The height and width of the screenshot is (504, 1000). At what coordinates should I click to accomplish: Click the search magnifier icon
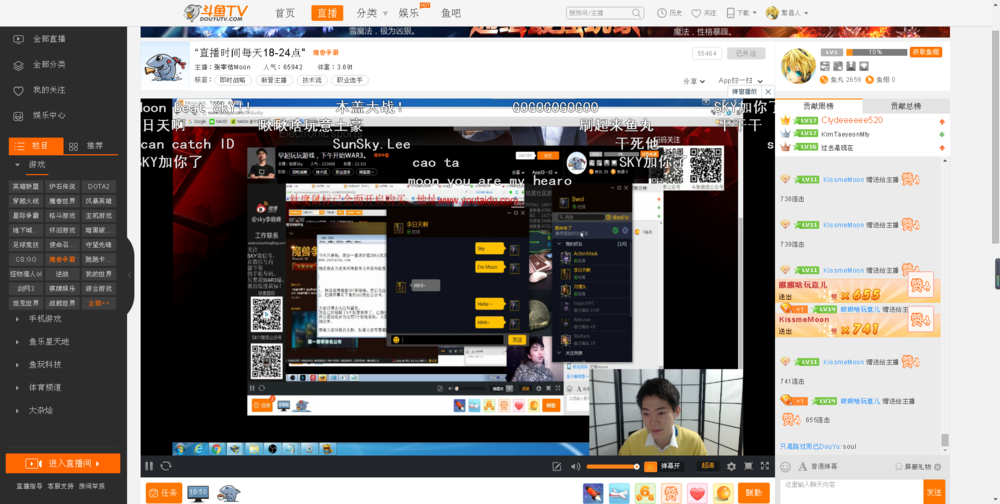(636, 13)
